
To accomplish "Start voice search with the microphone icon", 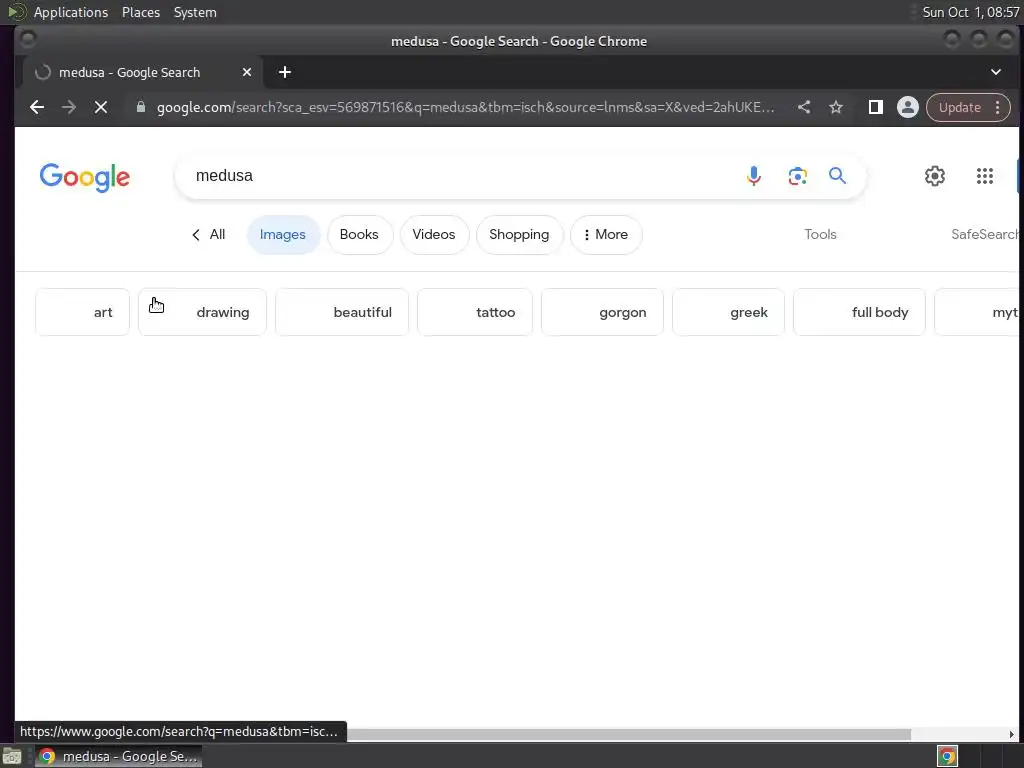I will (x=754, y=176).
